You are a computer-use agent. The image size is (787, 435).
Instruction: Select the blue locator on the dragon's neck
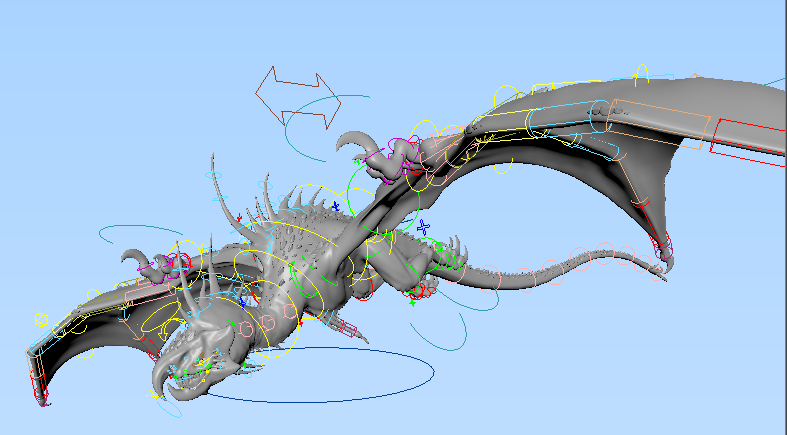(x=242, y=303)
